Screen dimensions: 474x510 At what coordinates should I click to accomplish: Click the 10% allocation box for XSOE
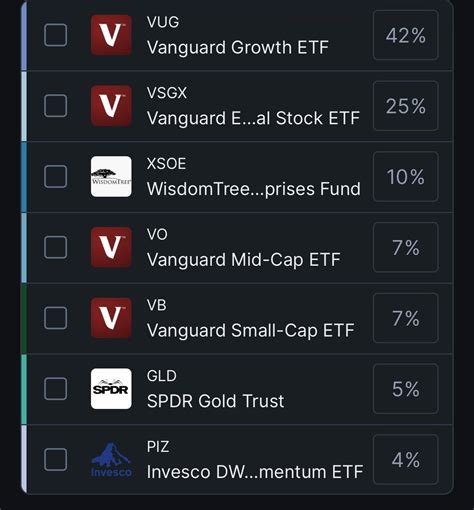pos(406,176)
